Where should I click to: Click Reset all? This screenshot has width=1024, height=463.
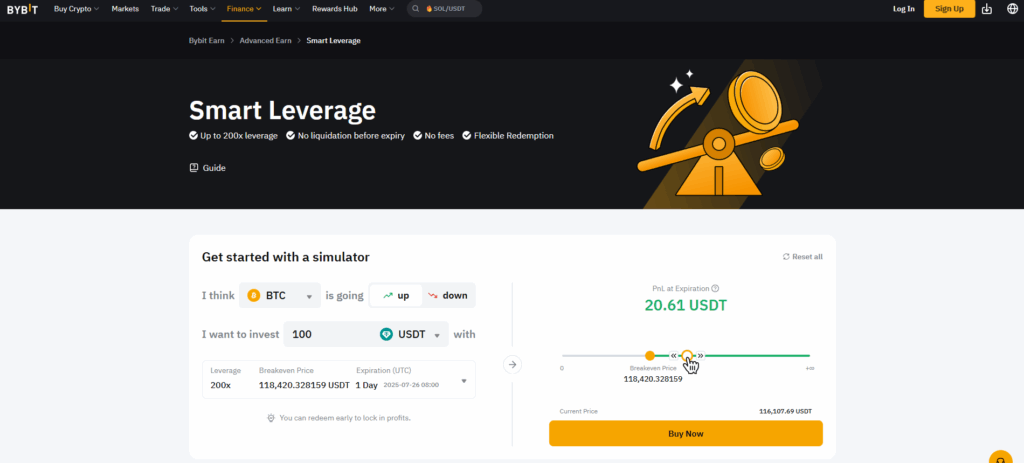[803, 257]
